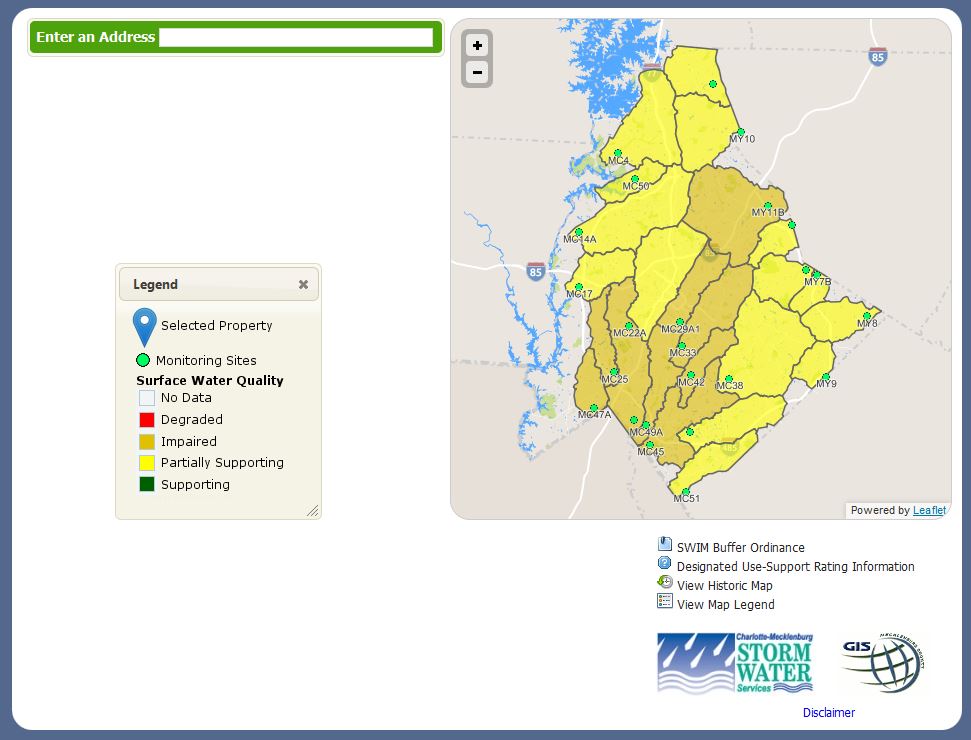This screenshot has height=740, width=971.
Task: Select monitoring site MY9 marker
Action: tap(825, 377)
